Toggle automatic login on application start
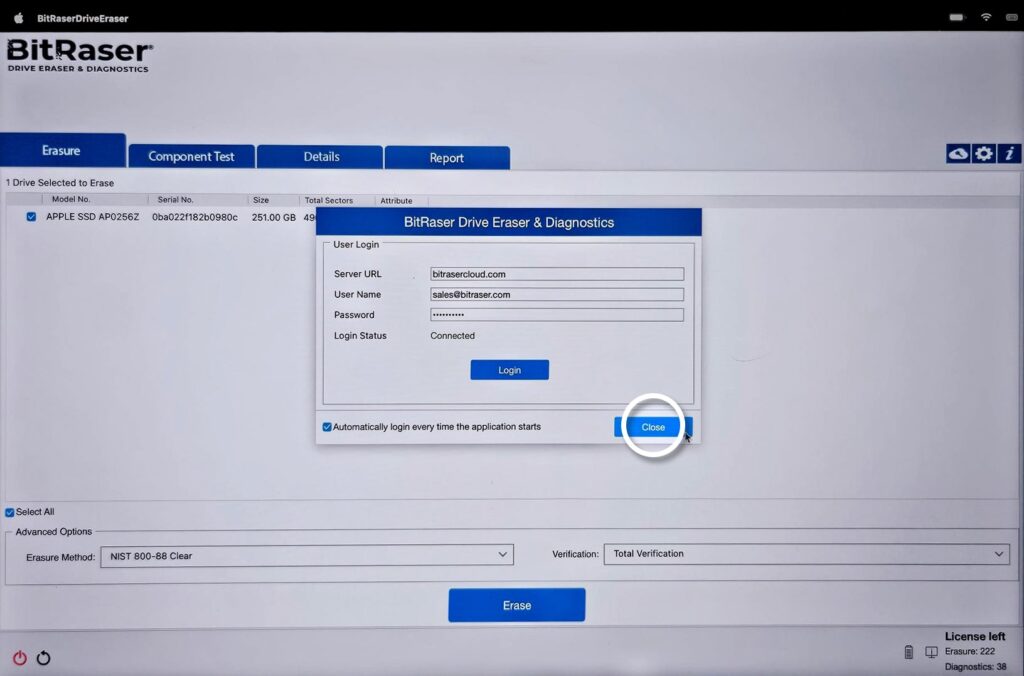The image size is (1024, 676). [x=327, y=427]
